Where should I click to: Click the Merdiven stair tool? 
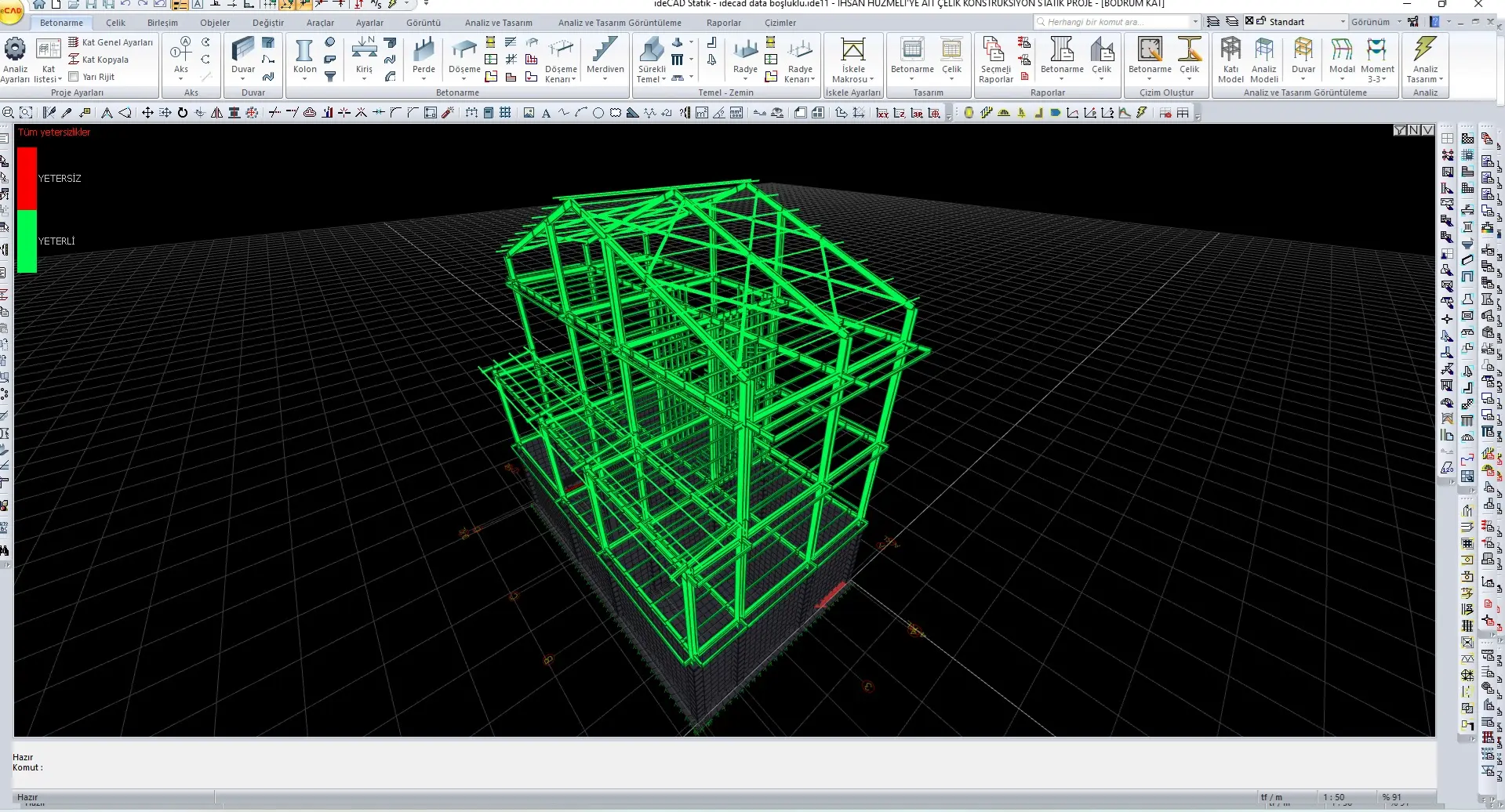[x=605, y=53]
